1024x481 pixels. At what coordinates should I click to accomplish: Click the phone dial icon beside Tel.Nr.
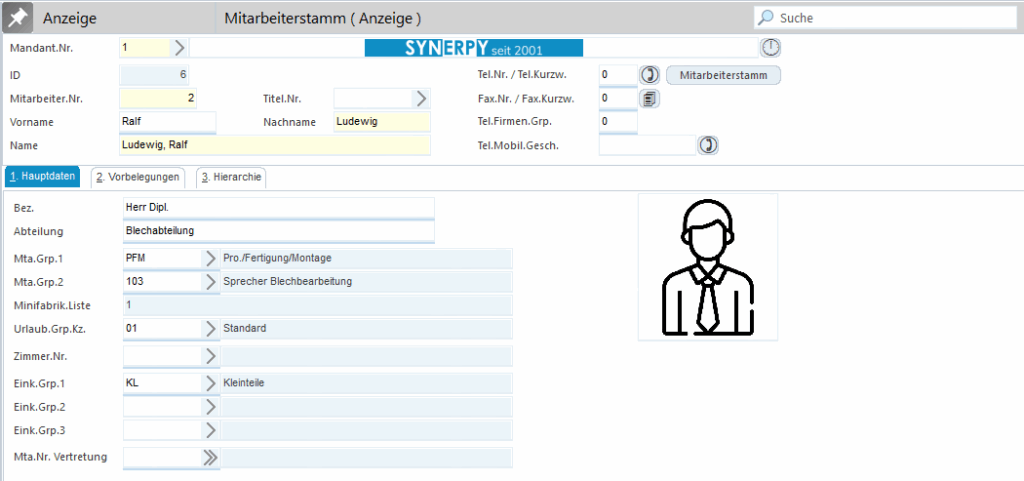pos(650,75)
